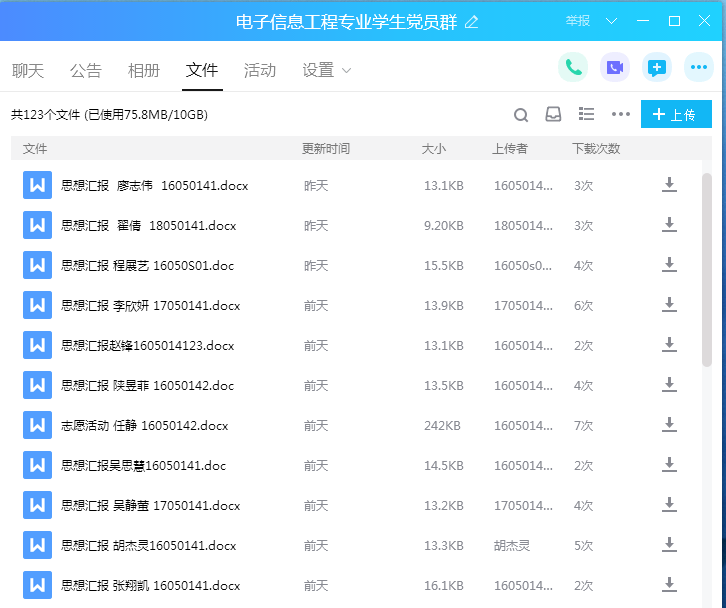The height and width of the screenshot is (608, 726).
Task: Open the title bar chevron dropdown menu
Action: [612, 21]
